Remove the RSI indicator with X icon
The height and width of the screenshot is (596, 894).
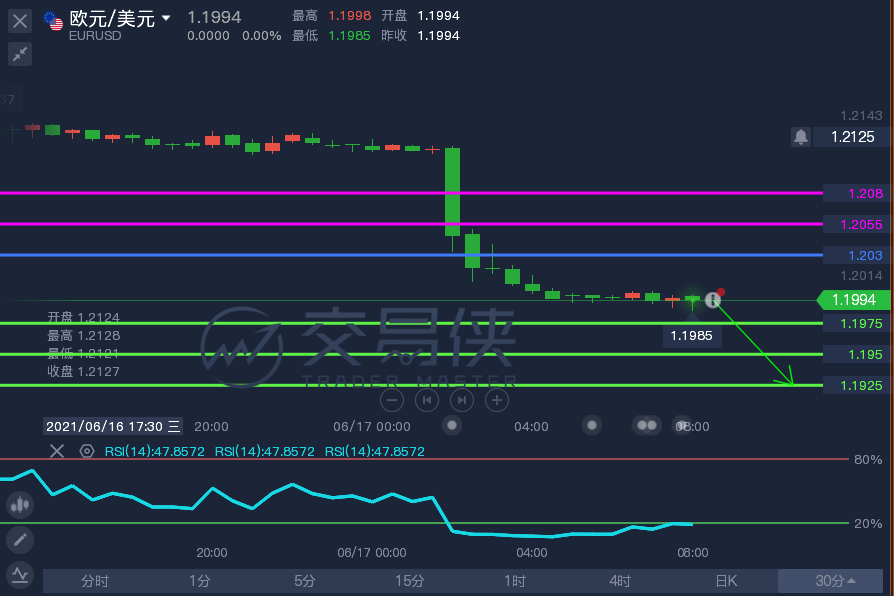(57, 451)
